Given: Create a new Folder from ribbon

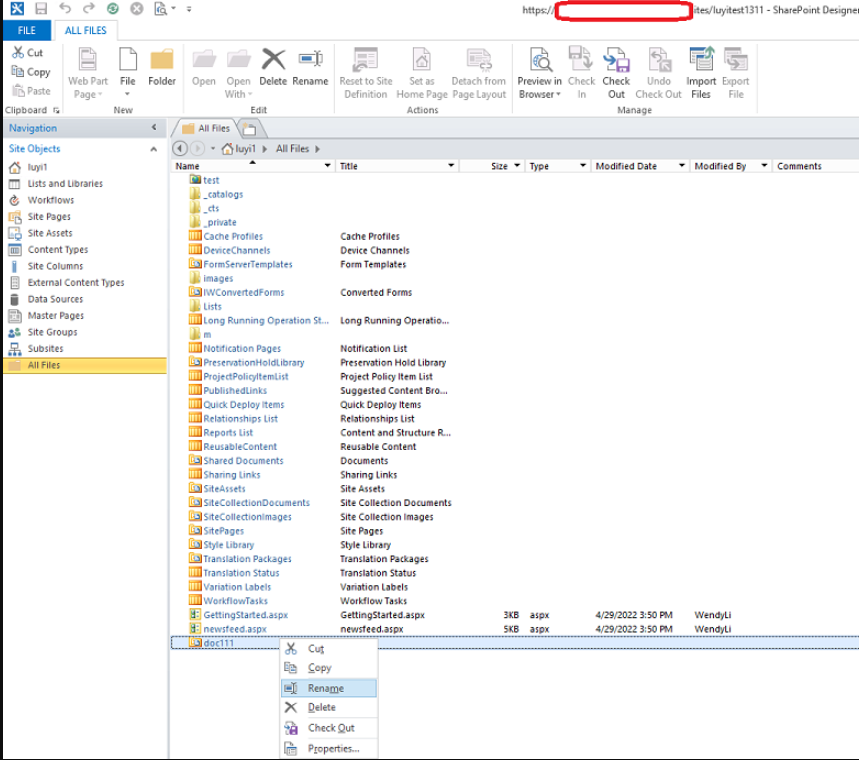Looking at the screenshot, I should (162, 67).
